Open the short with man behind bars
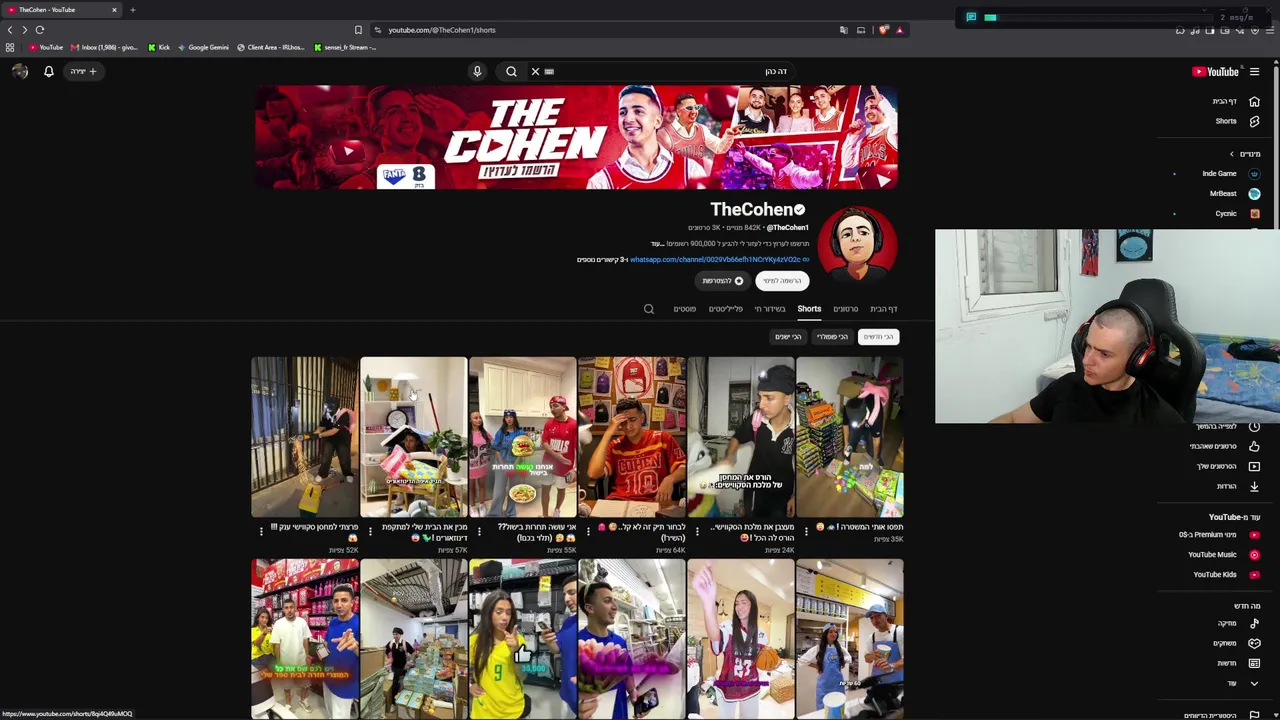 [x=305, y=437]
